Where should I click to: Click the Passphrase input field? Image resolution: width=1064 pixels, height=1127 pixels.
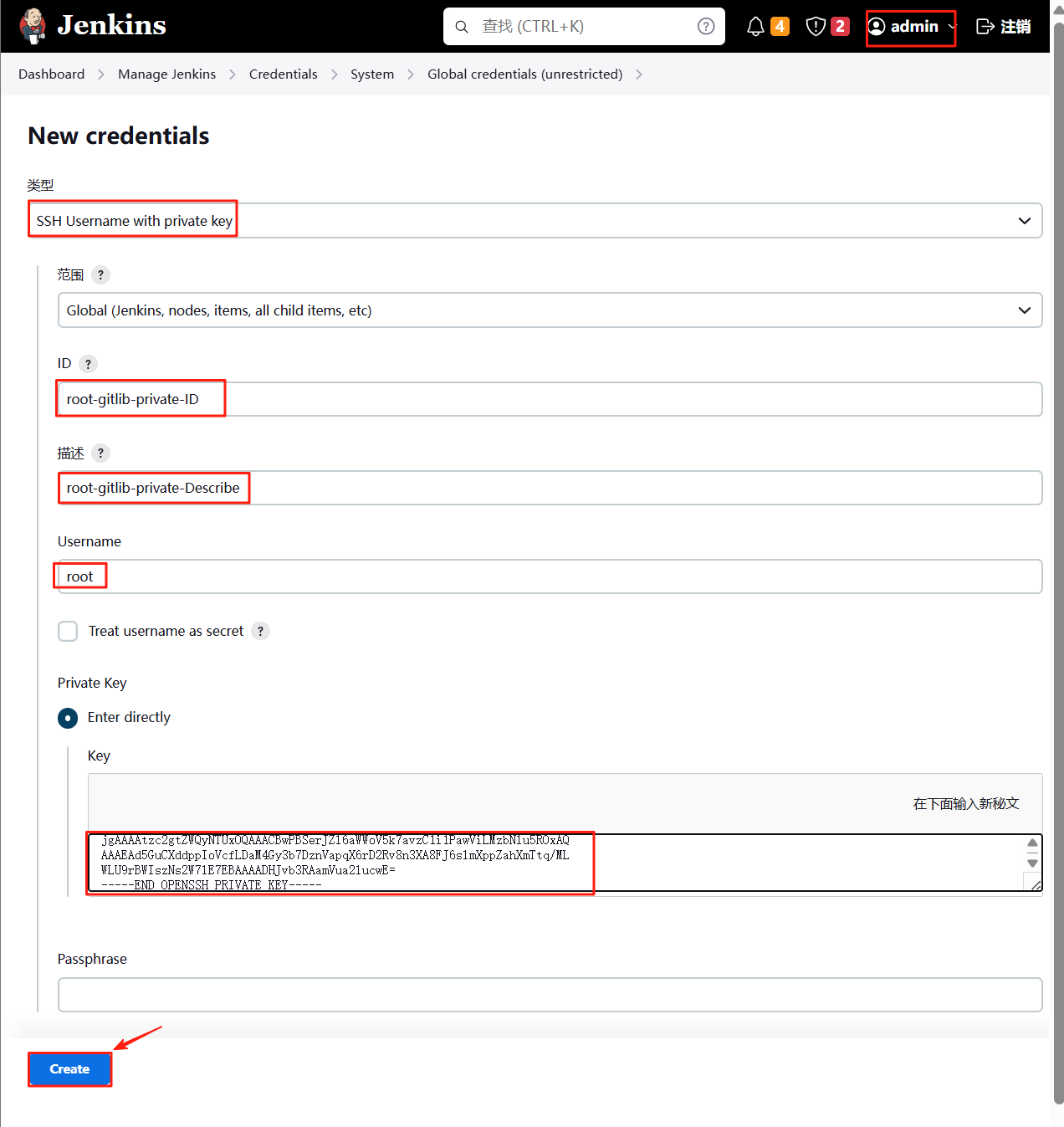point(550,995)
